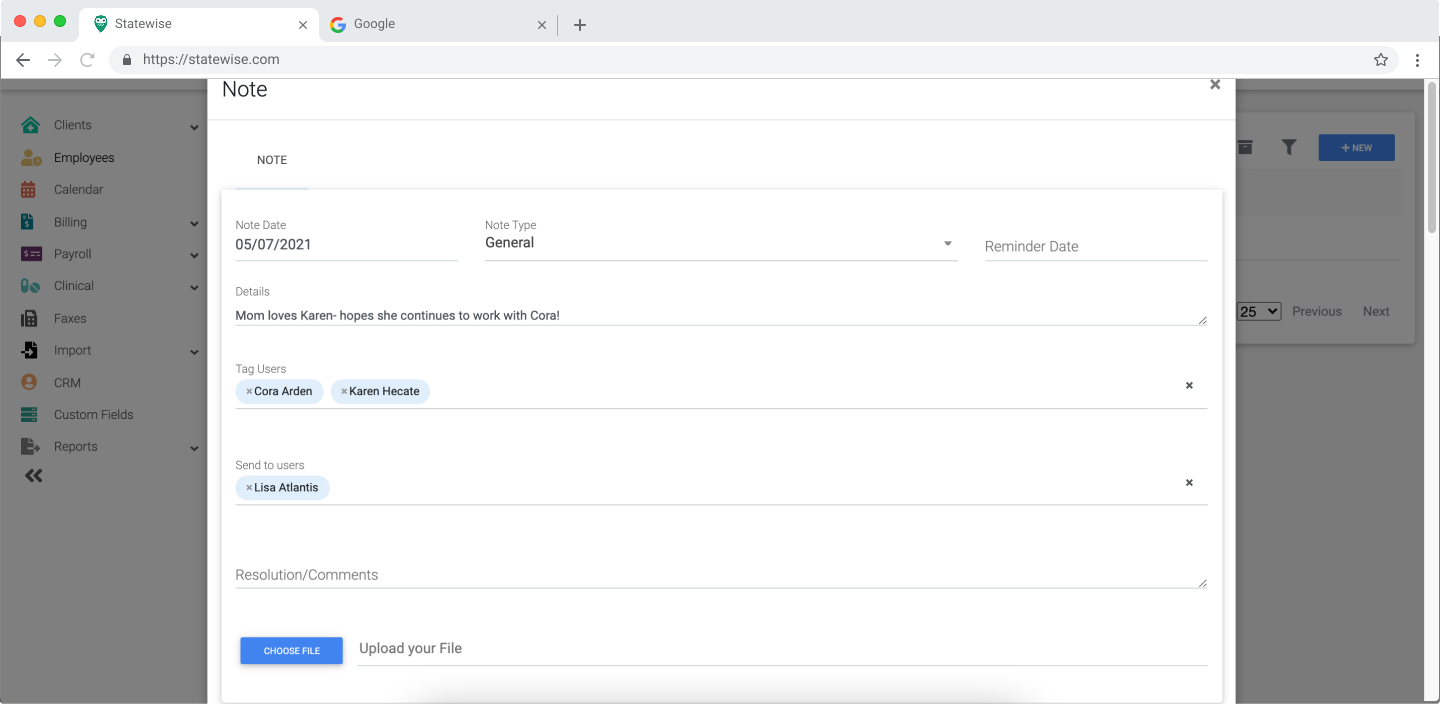Screen dimensions: 1440x704
Task: Go to Previous page
Action: 1316,311
